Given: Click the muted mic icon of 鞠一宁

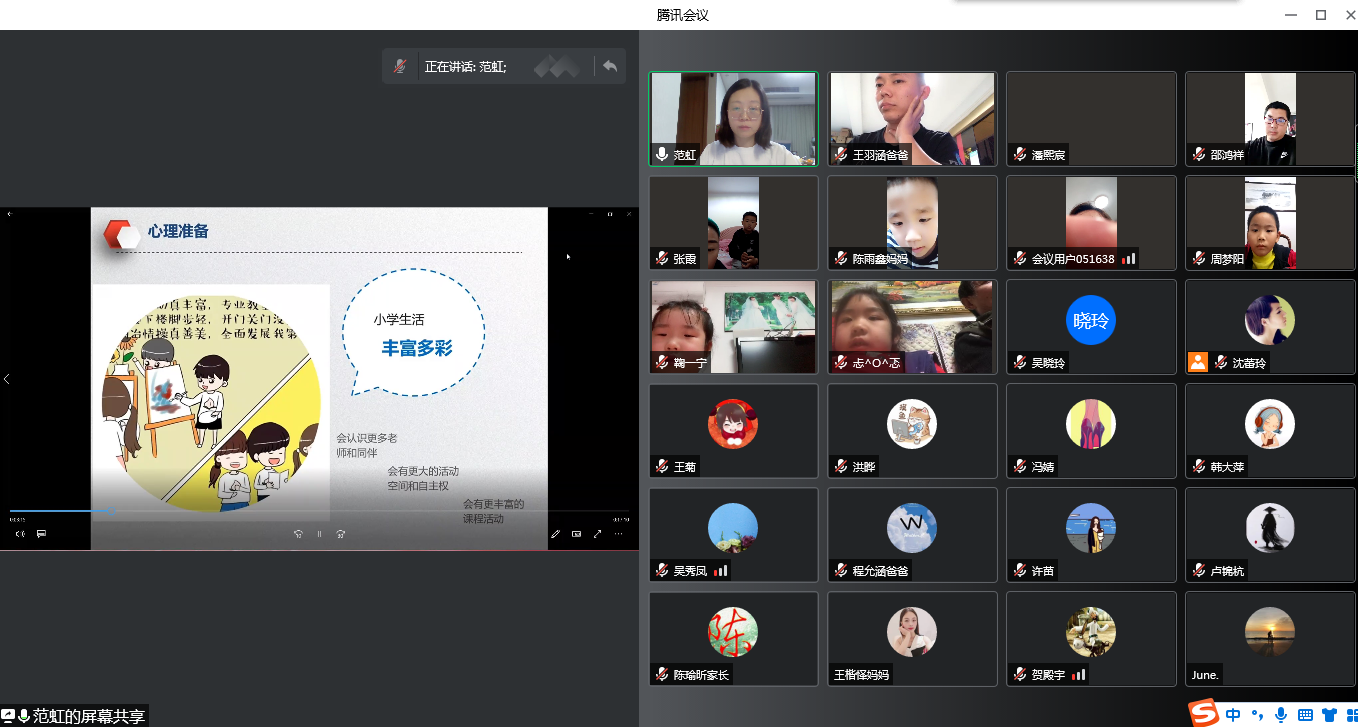Looking at the screenshot, I should (x=662, y=363).
